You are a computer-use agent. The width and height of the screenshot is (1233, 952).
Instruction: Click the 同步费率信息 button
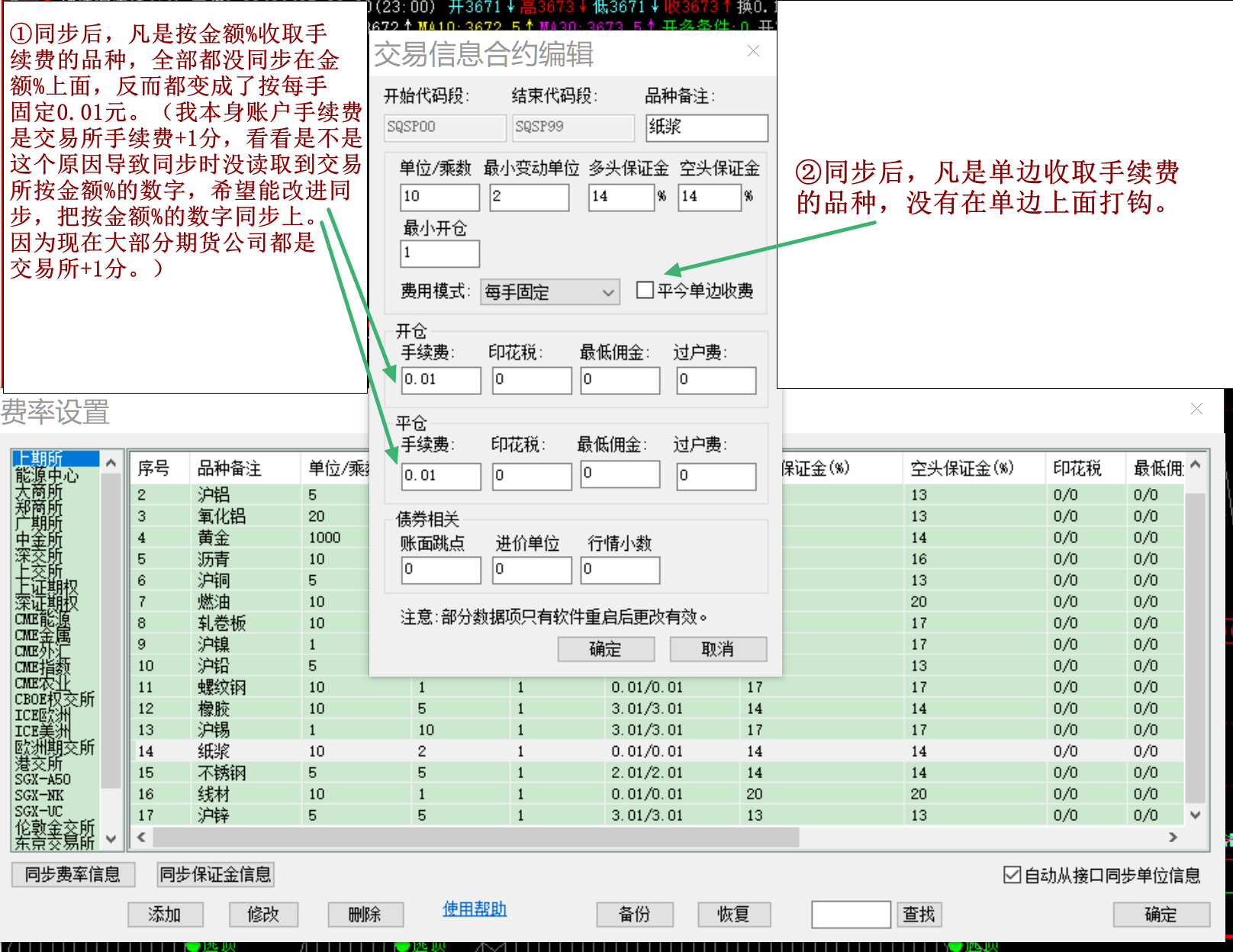click(73, 874)
